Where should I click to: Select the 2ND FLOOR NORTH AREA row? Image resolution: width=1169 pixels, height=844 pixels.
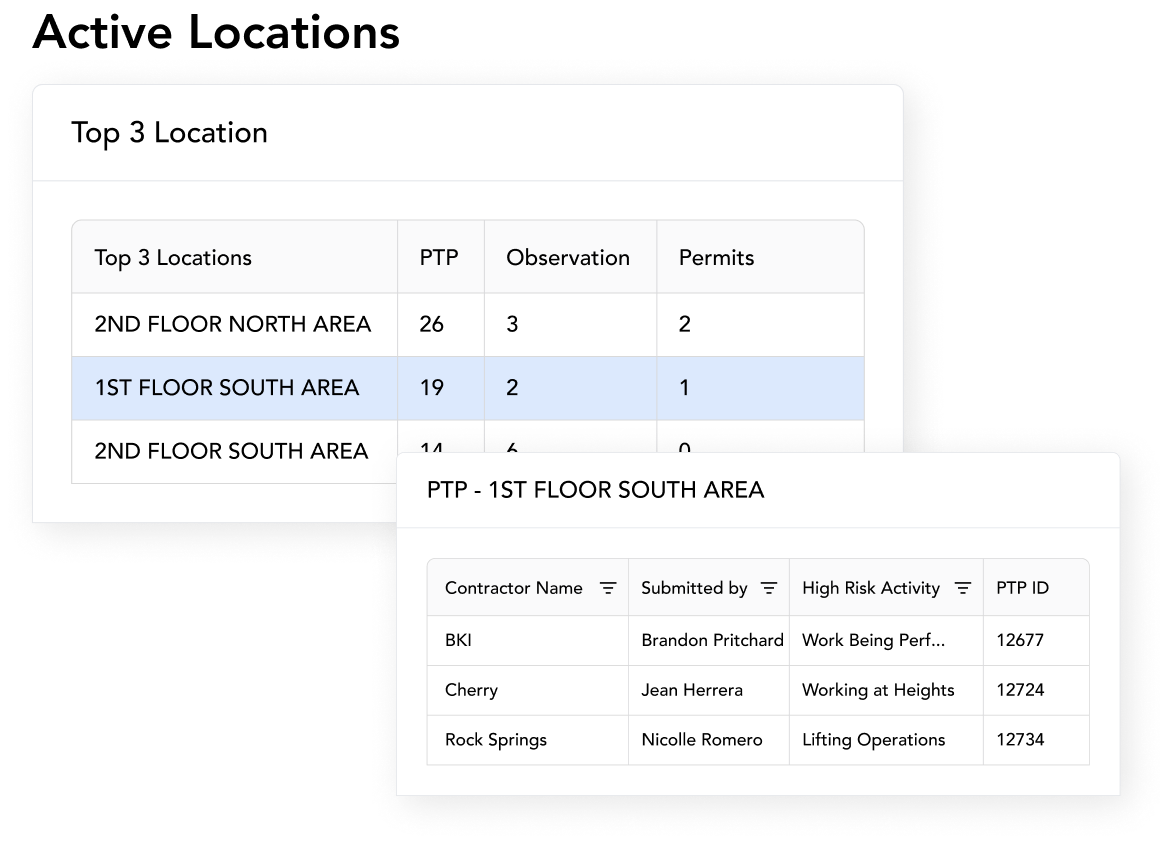tap(232, 324)
